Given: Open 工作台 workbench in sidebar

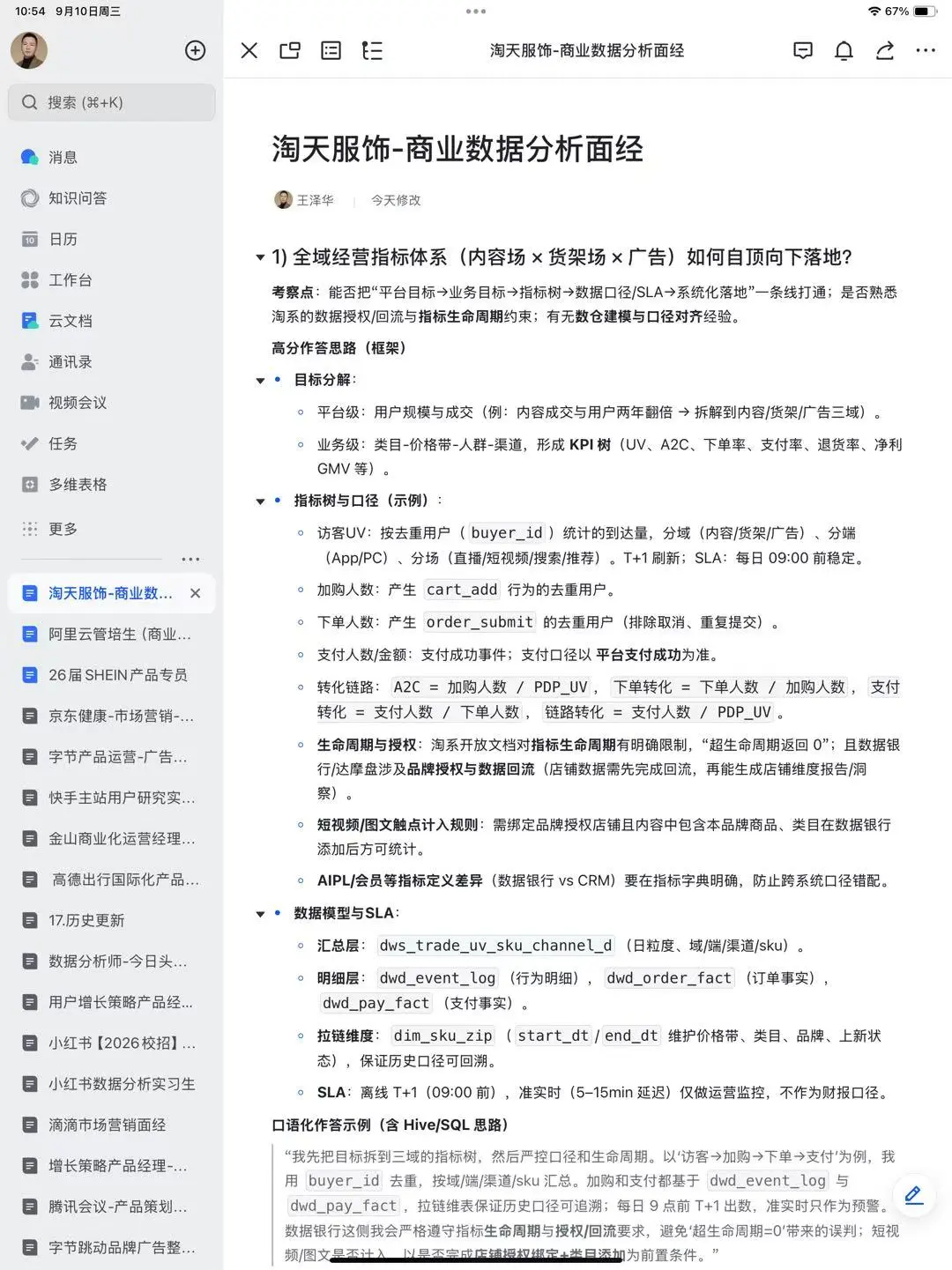Looking at the screenshot, I should point(112,280).
